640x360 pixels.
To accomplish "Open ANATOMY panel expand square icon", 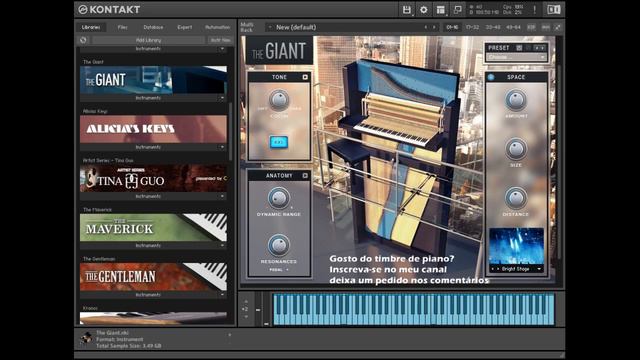I will click(305, 176).
